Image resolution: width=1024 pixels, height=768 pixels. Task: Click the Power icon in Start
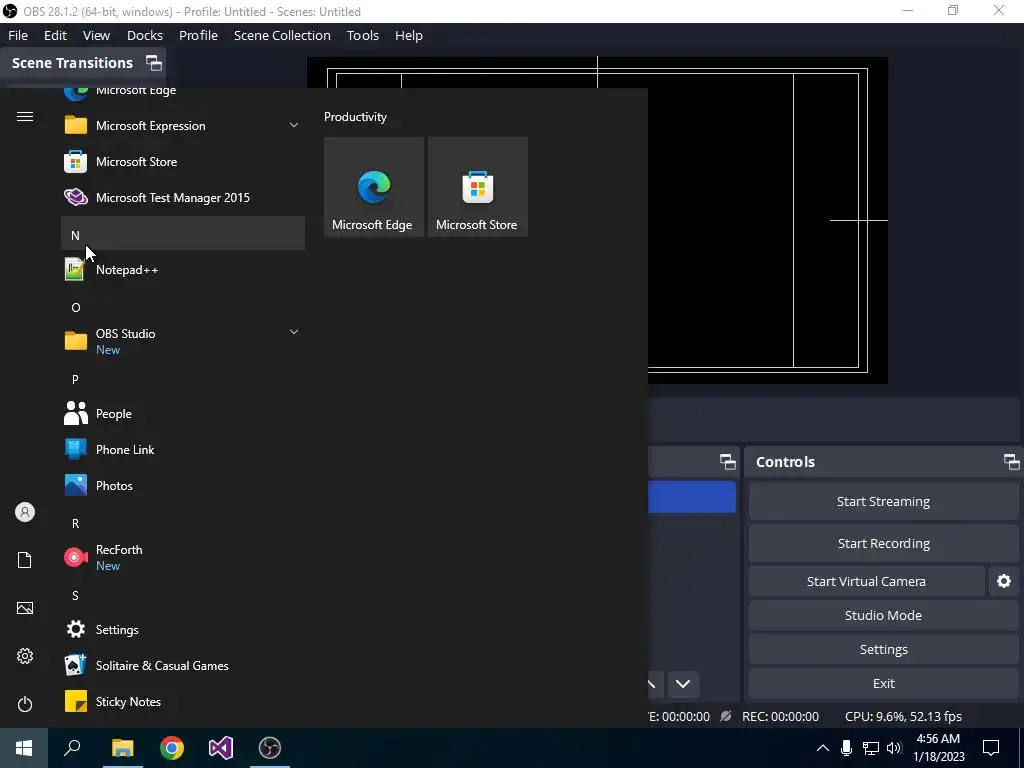(25, 704)
